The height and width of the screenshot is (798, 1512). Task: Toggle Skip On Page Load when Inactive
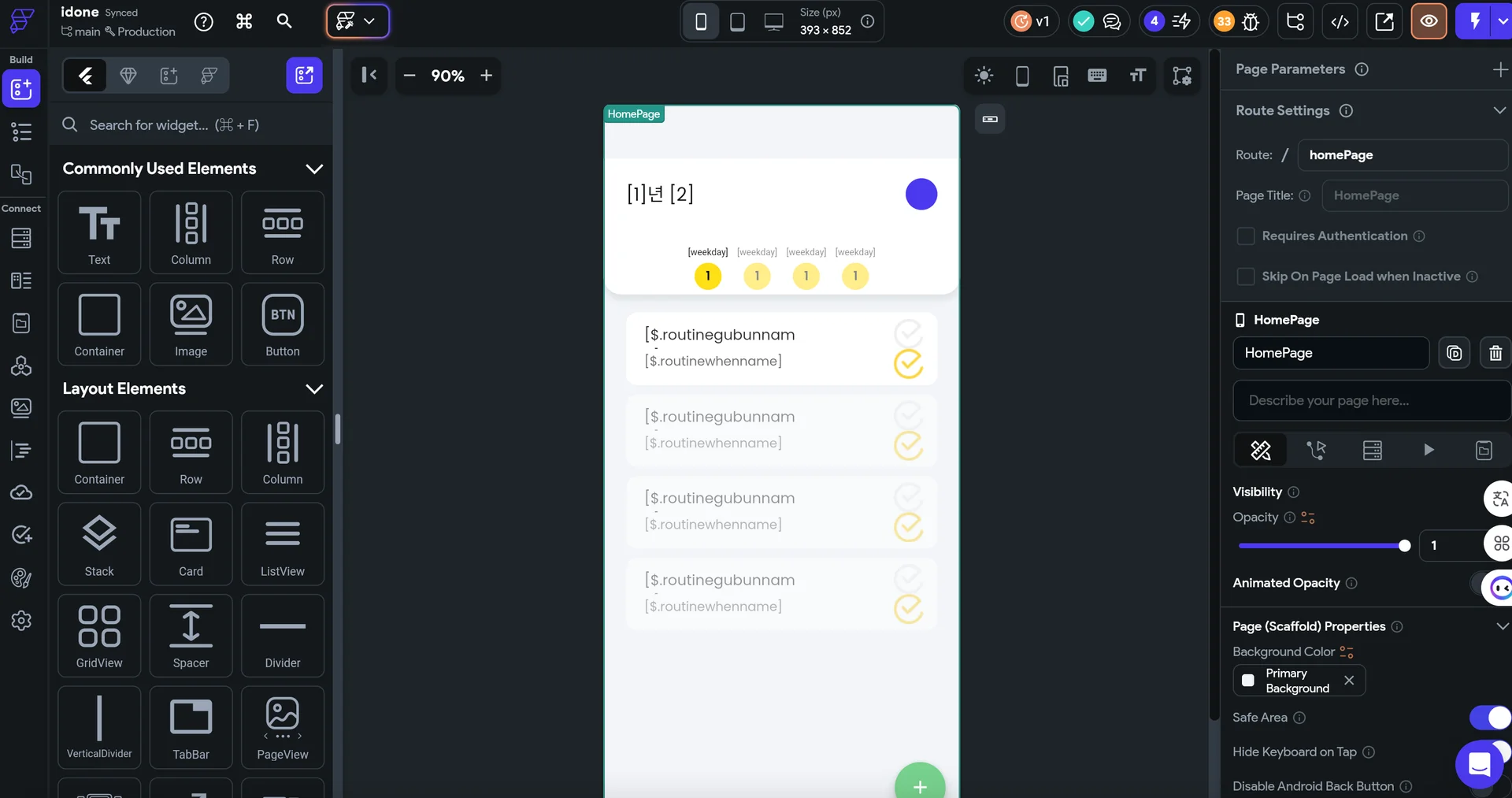1246,277
